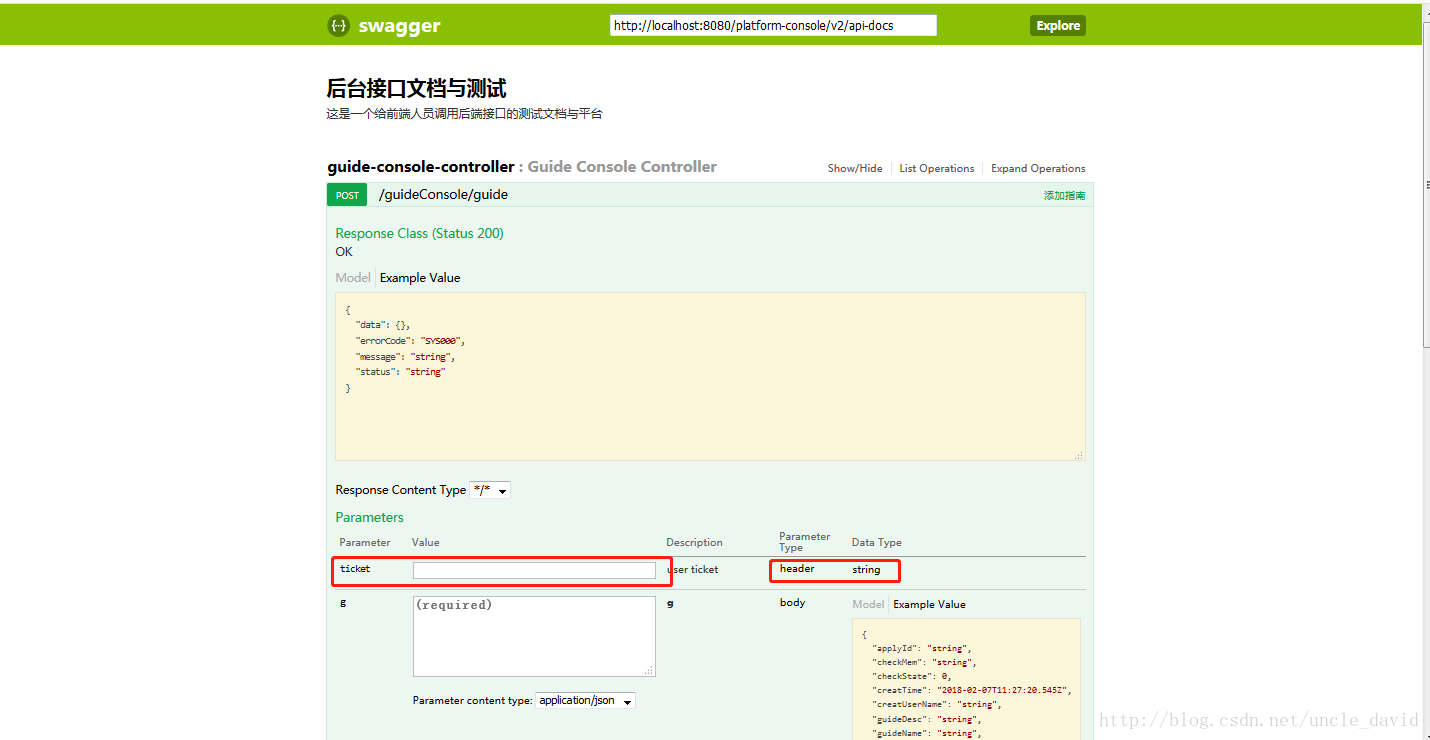Click the 'user ticket' description text
Viewport: 1430px width, 740px height.
692,569
